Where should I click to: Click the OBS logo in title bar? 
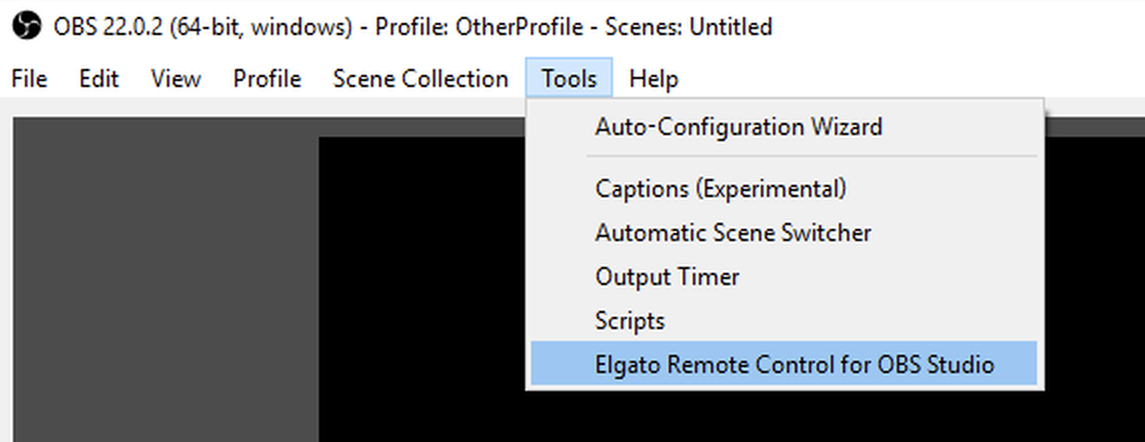(x=28, y=27)
